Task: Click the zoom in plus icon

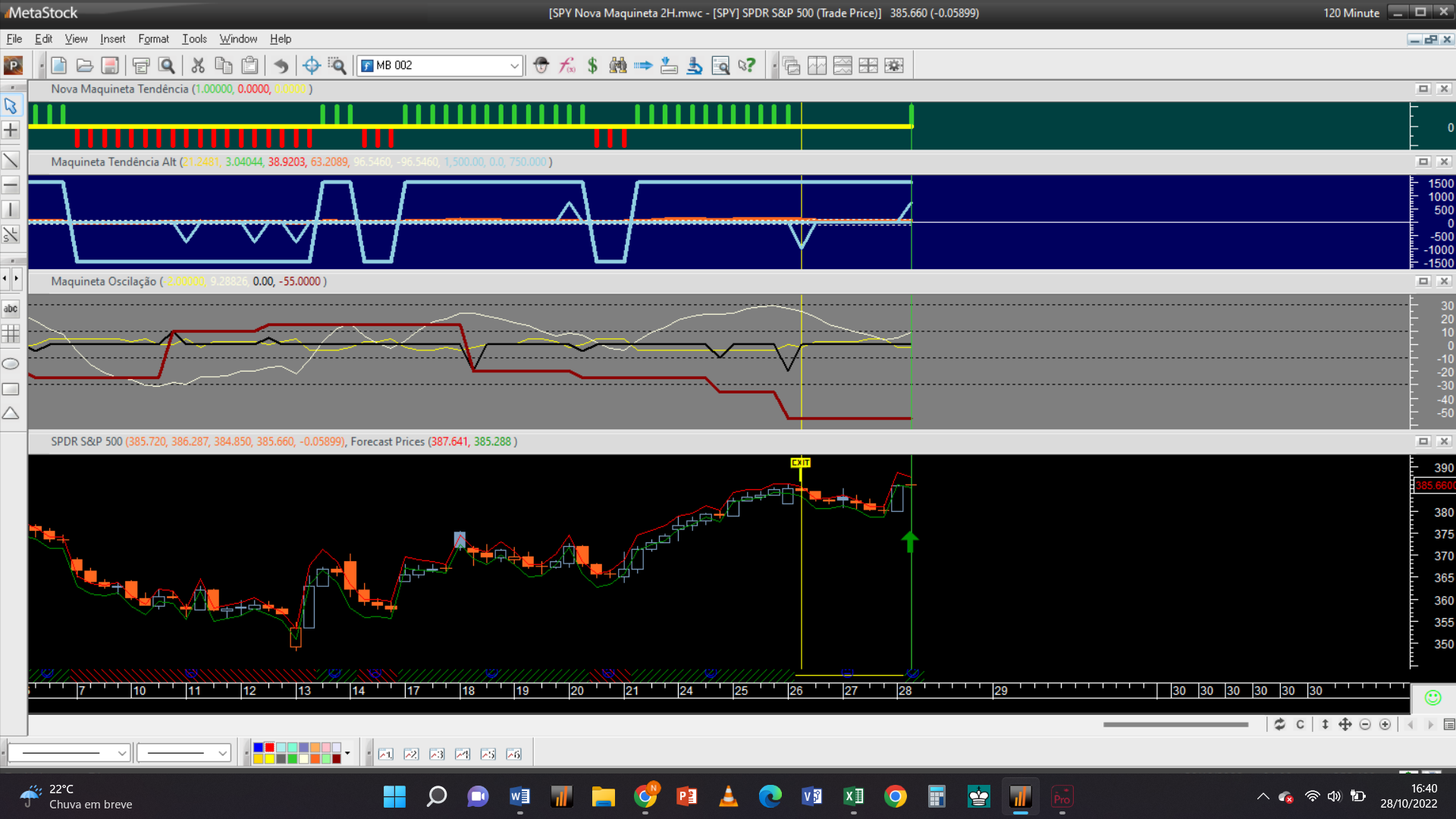Action: point(1385,725)
